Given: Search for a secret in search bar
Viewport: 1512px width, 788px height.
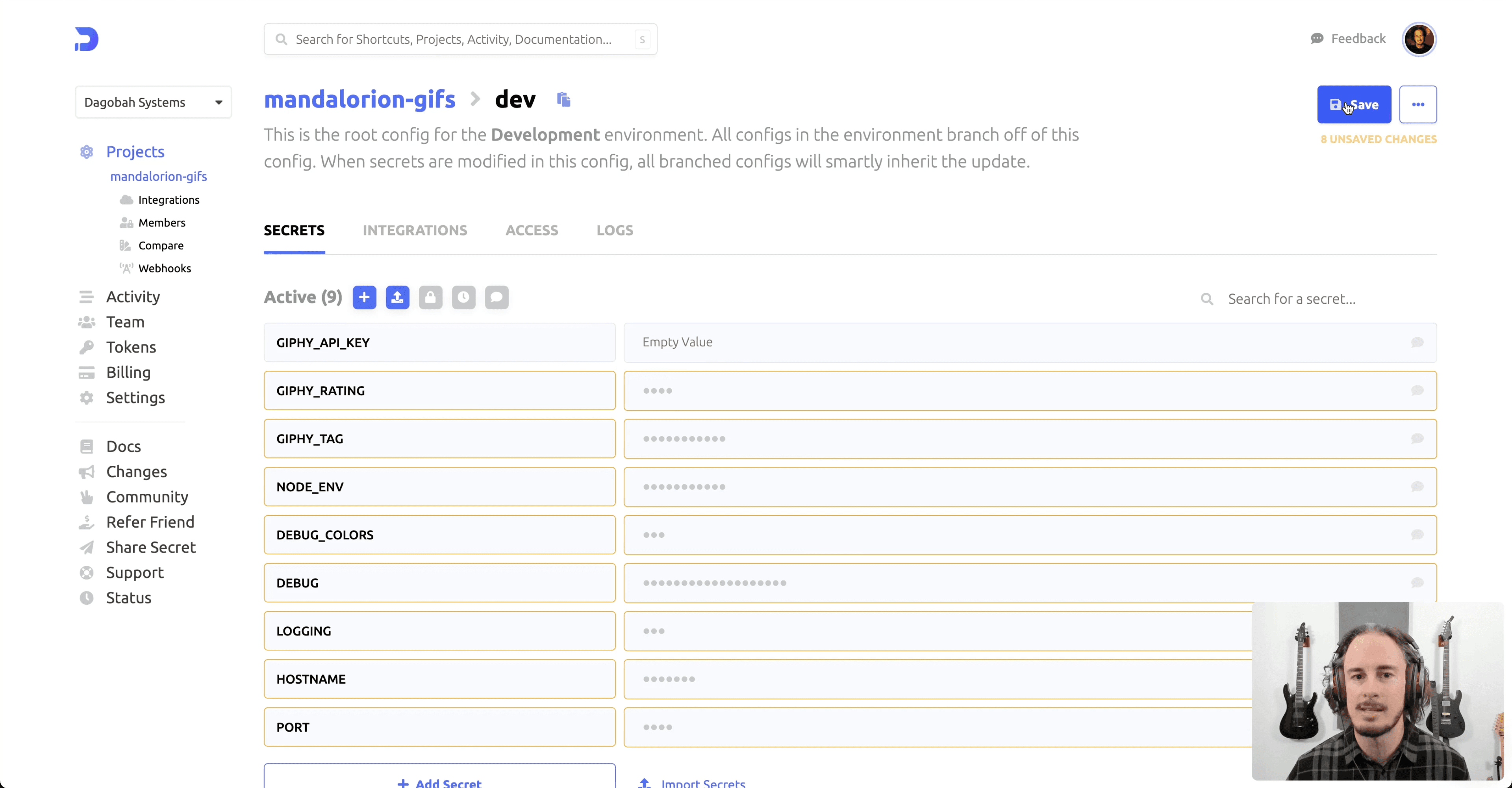Looking at the screenshot, I should click(x=1292, y=298).
